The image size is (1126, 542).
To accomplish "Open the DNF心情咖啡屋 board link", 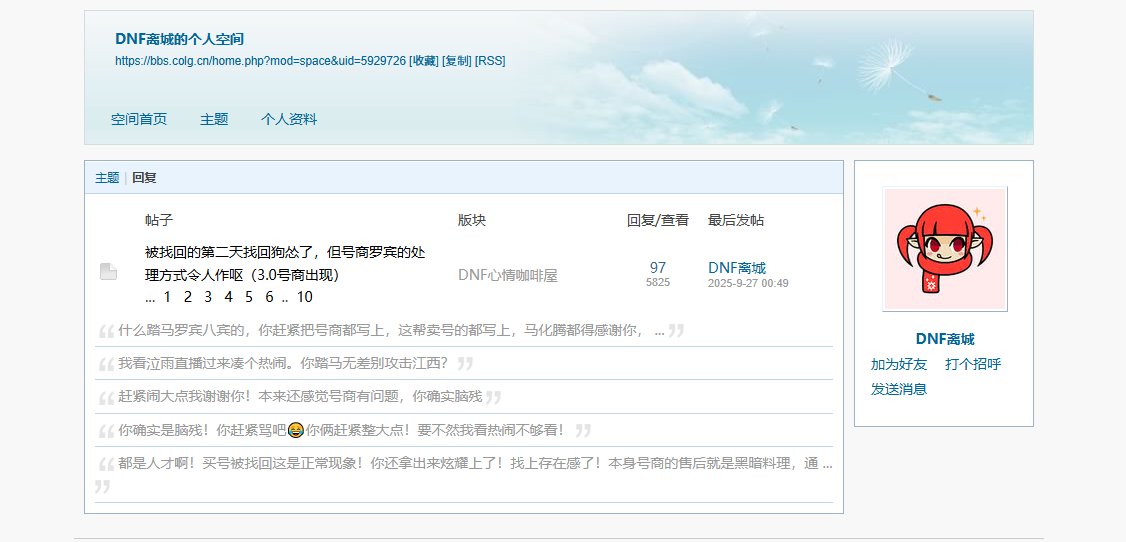I will point(507,275).
